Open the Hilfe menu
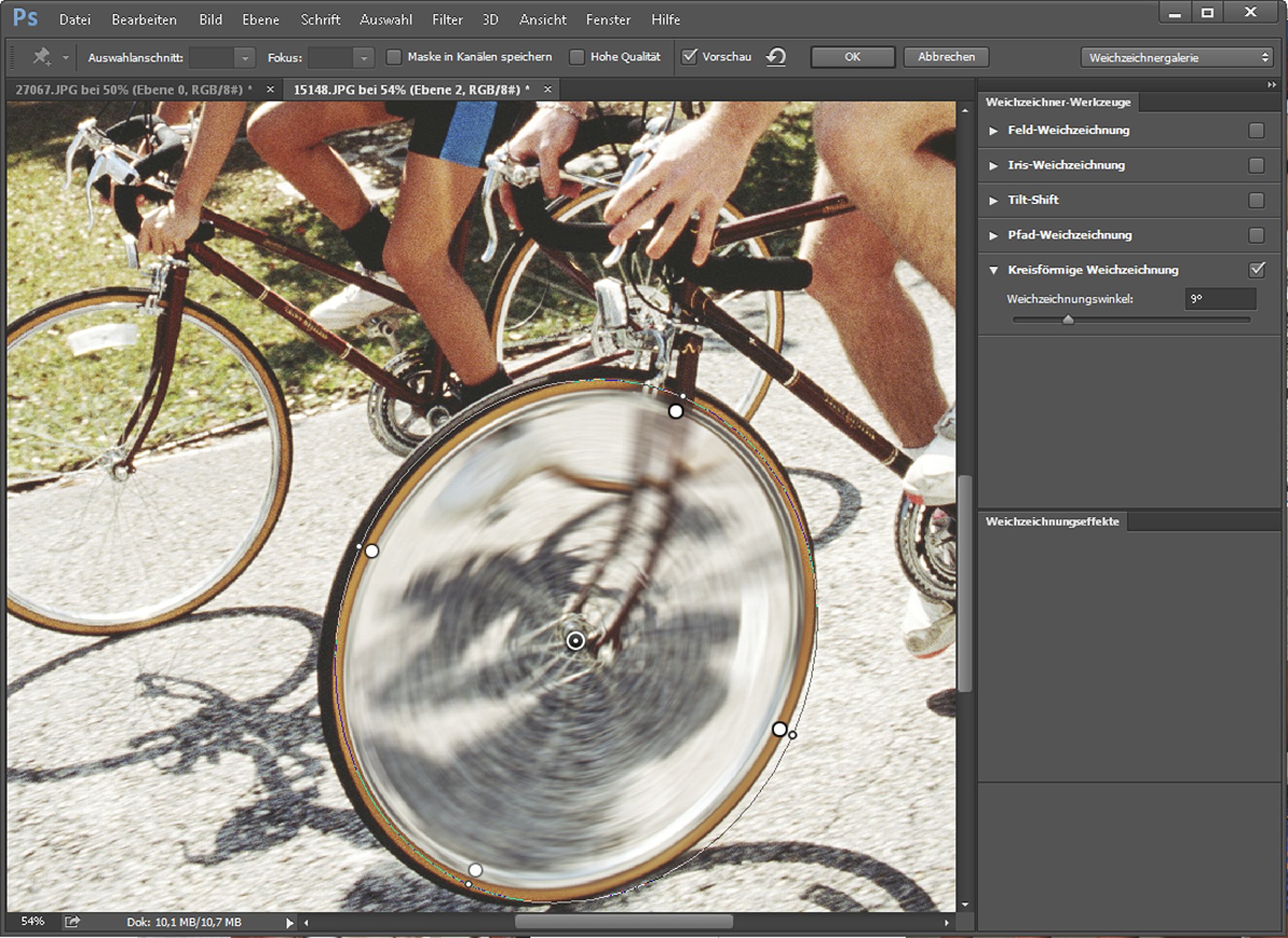The width and height of the screenshot is (1288, 938). tap(666, 20)
